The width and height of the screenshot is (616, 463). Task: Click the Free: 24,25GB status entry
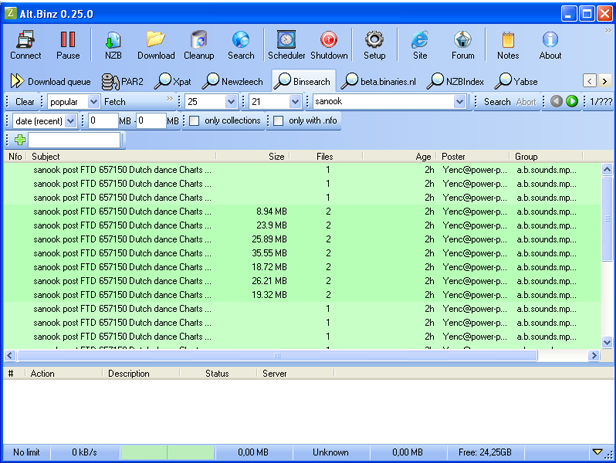pyautogui.click(x=485, y=452)
